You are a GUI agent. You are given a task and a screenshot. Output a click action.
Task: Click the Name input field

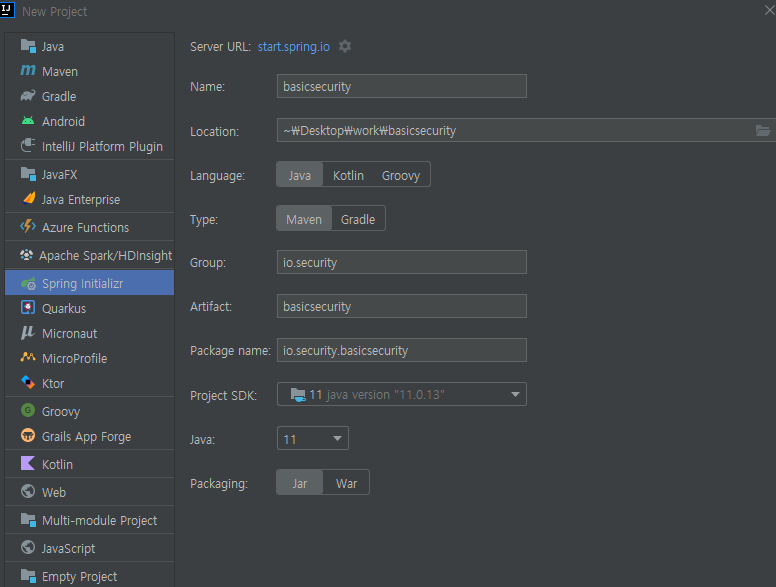(401, 86)
